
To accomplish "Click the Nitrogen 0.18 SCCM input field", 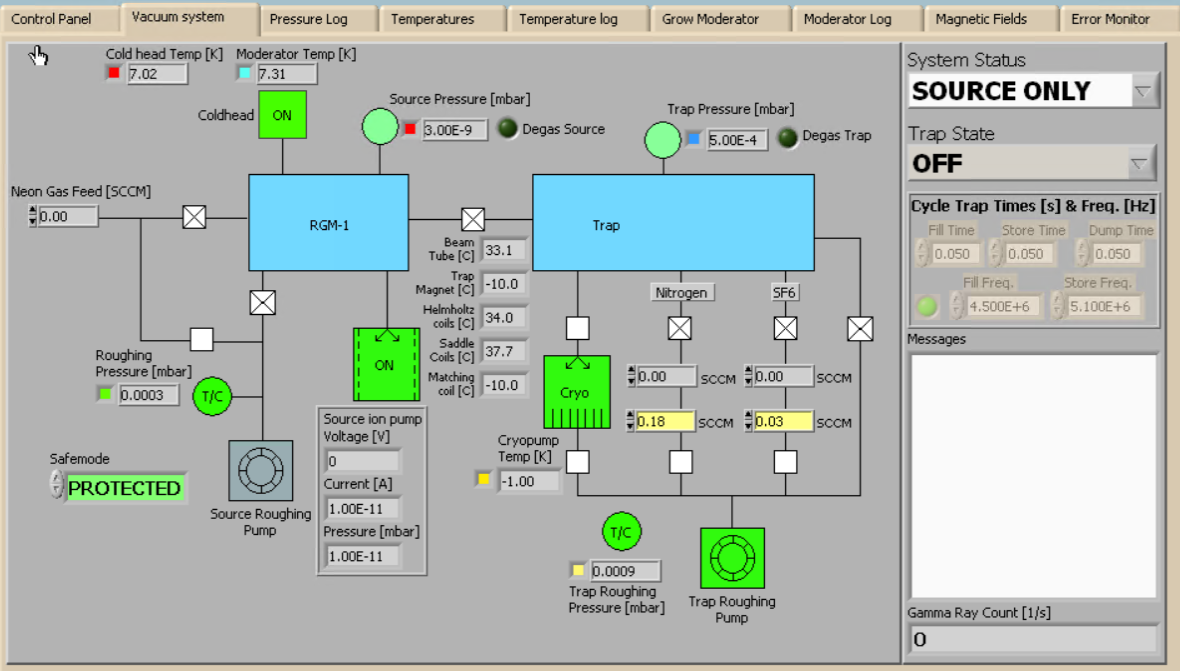I will 666,422.
